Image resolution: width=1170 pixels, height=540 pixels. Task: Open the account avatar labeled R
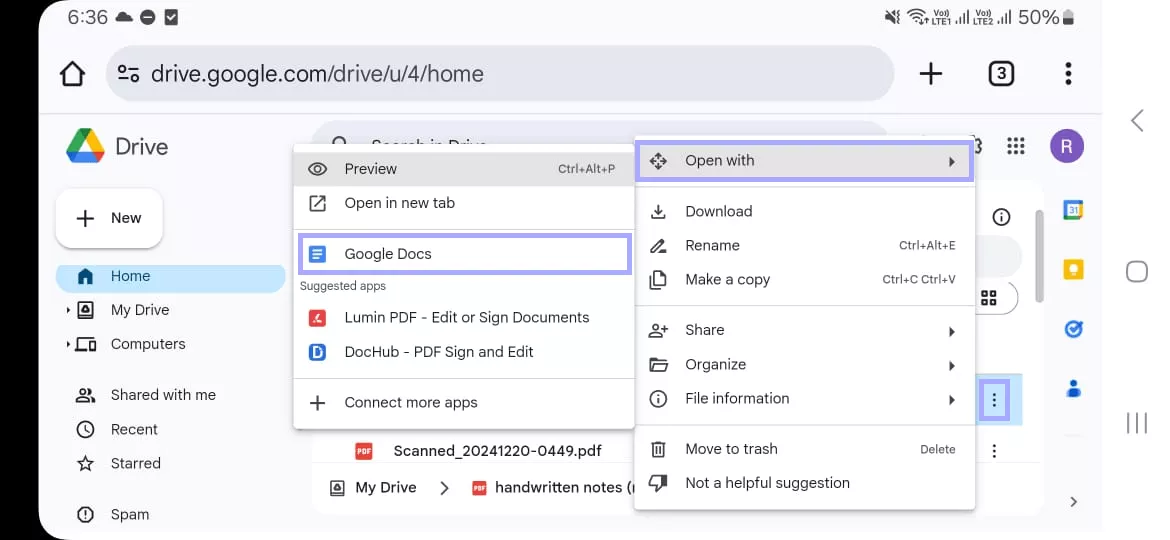pos(1066,146)
